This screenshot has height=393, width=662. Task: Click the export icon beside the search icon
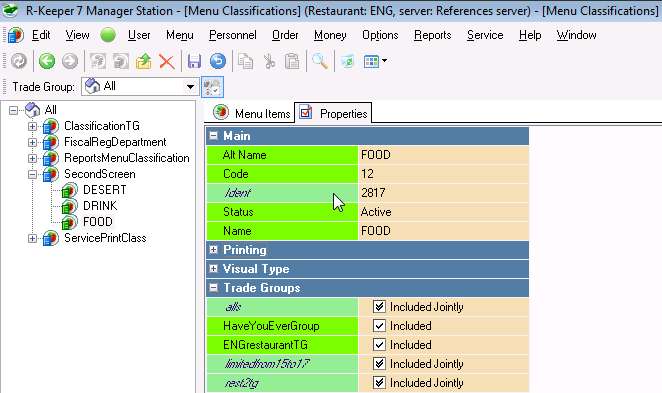click(347, 62)
